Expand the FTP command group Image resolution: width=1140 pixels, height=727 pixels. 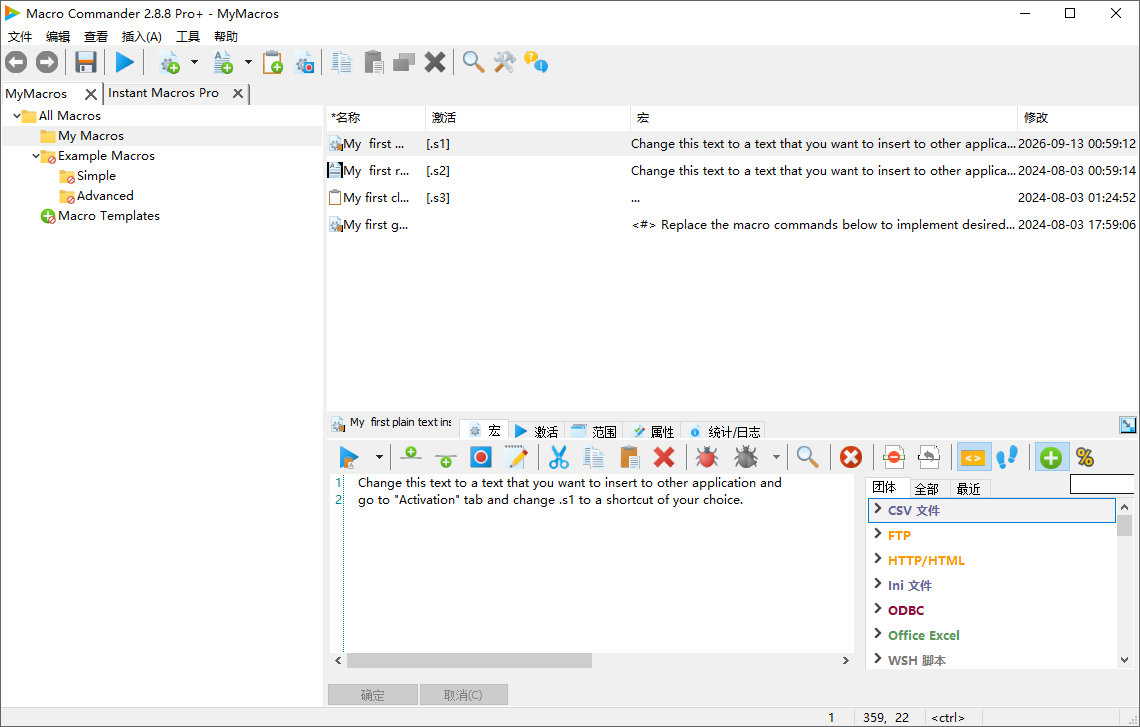(878, 534)
